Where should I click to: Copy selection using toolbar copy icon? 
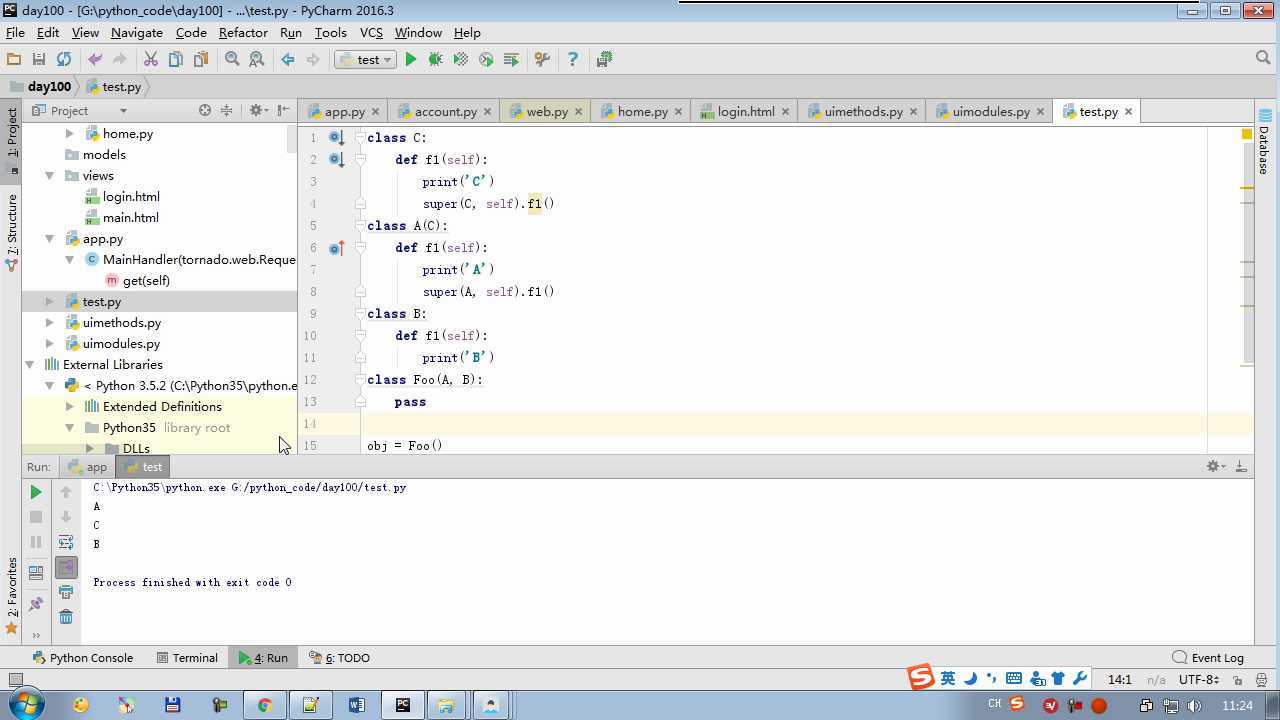pyautogui.click(x=176, y=60)
